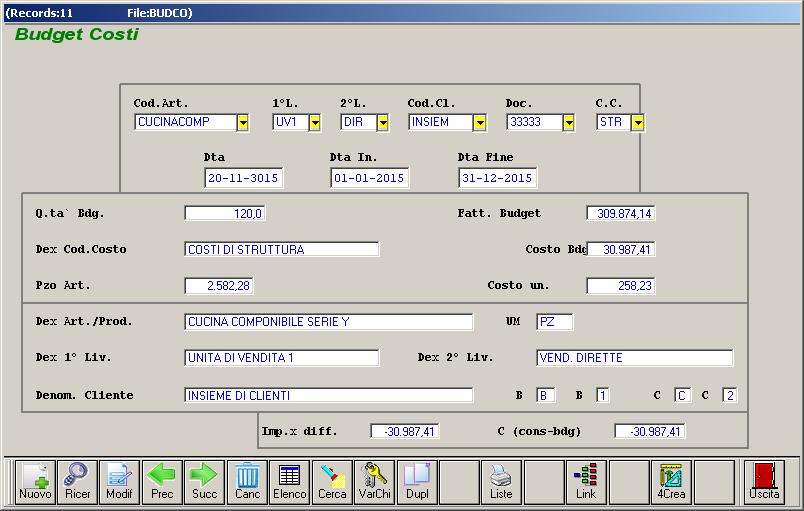Click the Link tree diagram icon

click(x=586, y=482)
